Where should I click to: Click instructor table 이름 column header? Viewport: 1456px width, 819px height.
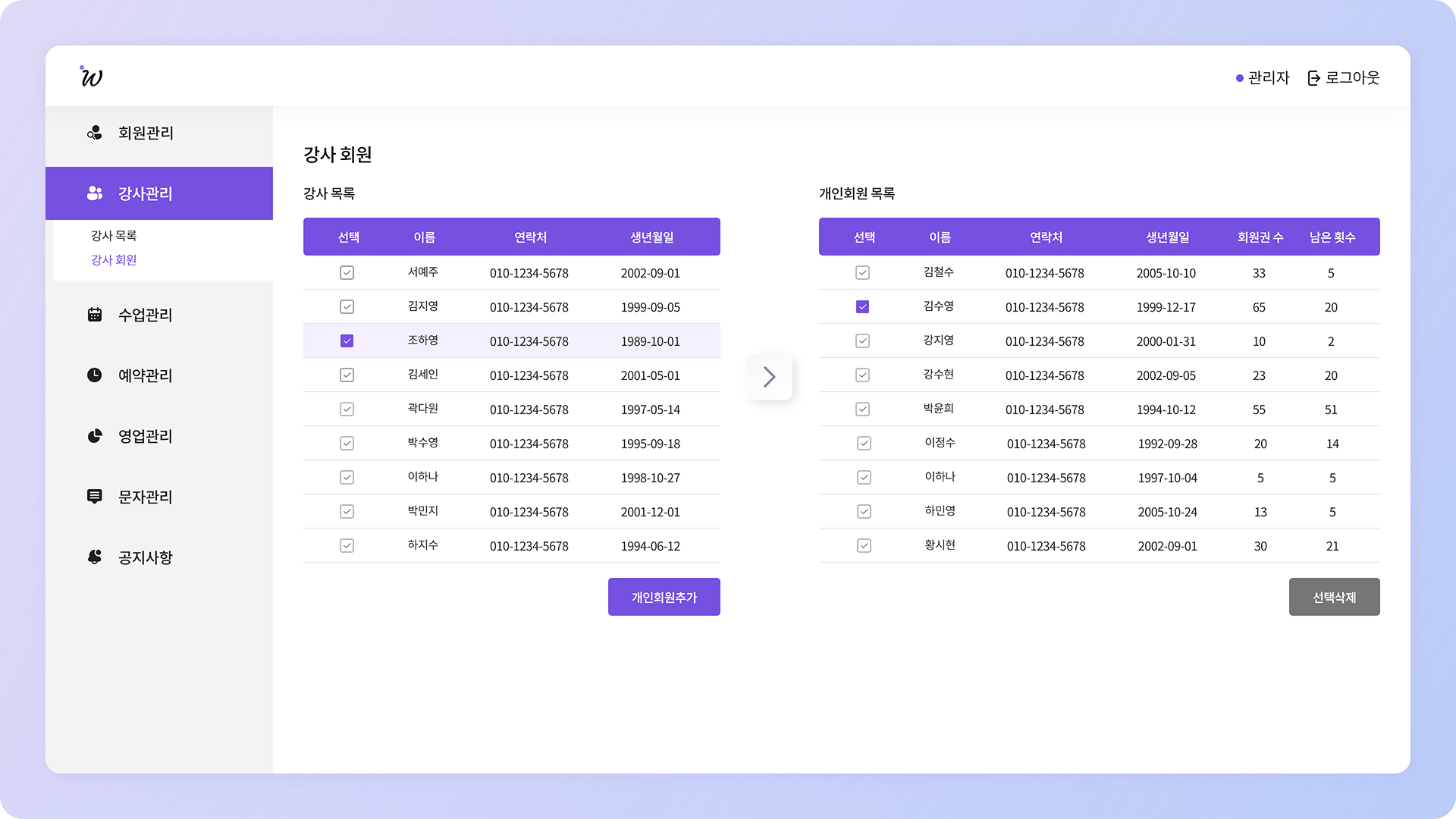[x=425, y=237]
